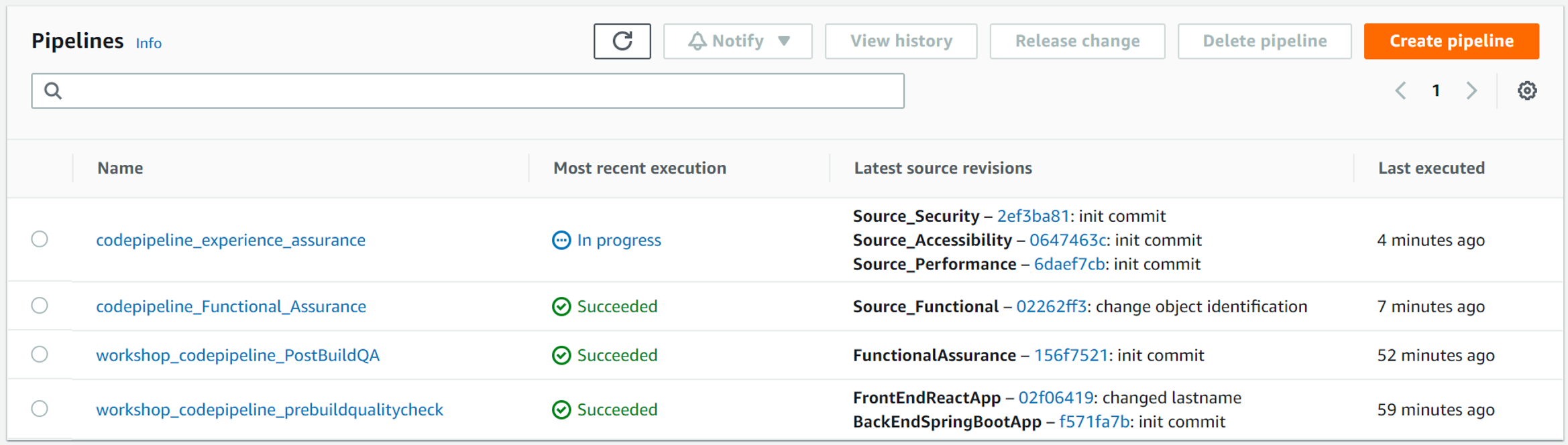Open table preferences gear icon
Image resolution: width=1568 pixels, height=445 pixels.
[1527, 90]
